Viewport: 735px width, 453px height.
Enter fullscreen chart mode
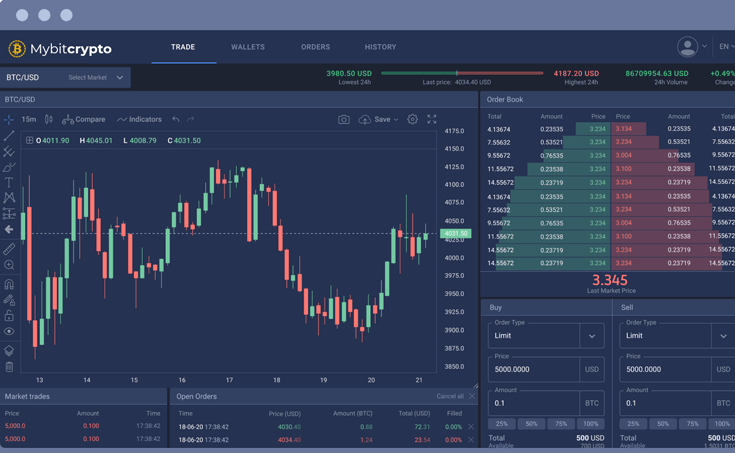coord(432,120)
